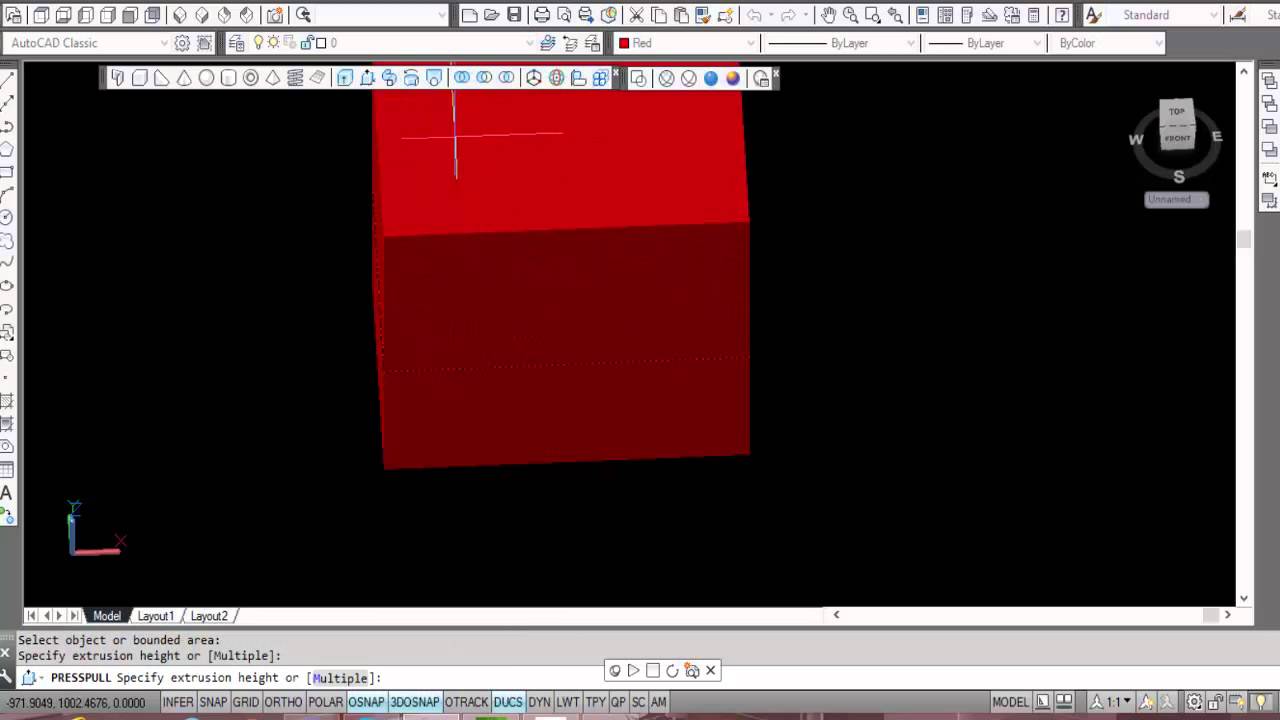This screenshot has width=1280, height=720.
Task: Toggle POLAR tracking in status bar
Action: point(325,702)
